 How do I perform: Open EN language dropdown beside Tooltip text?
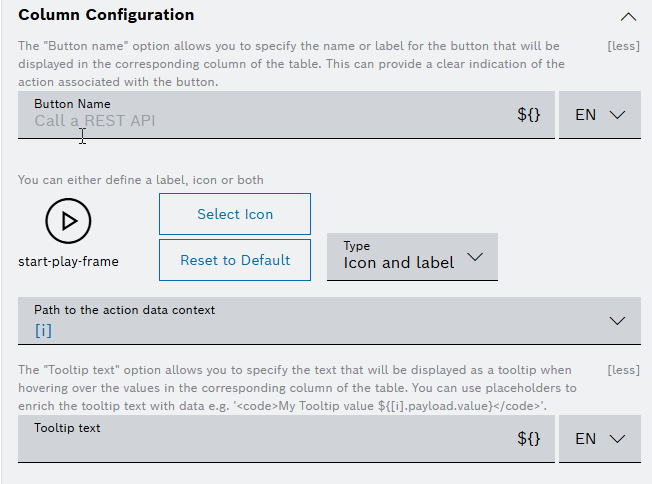[600, 439]
